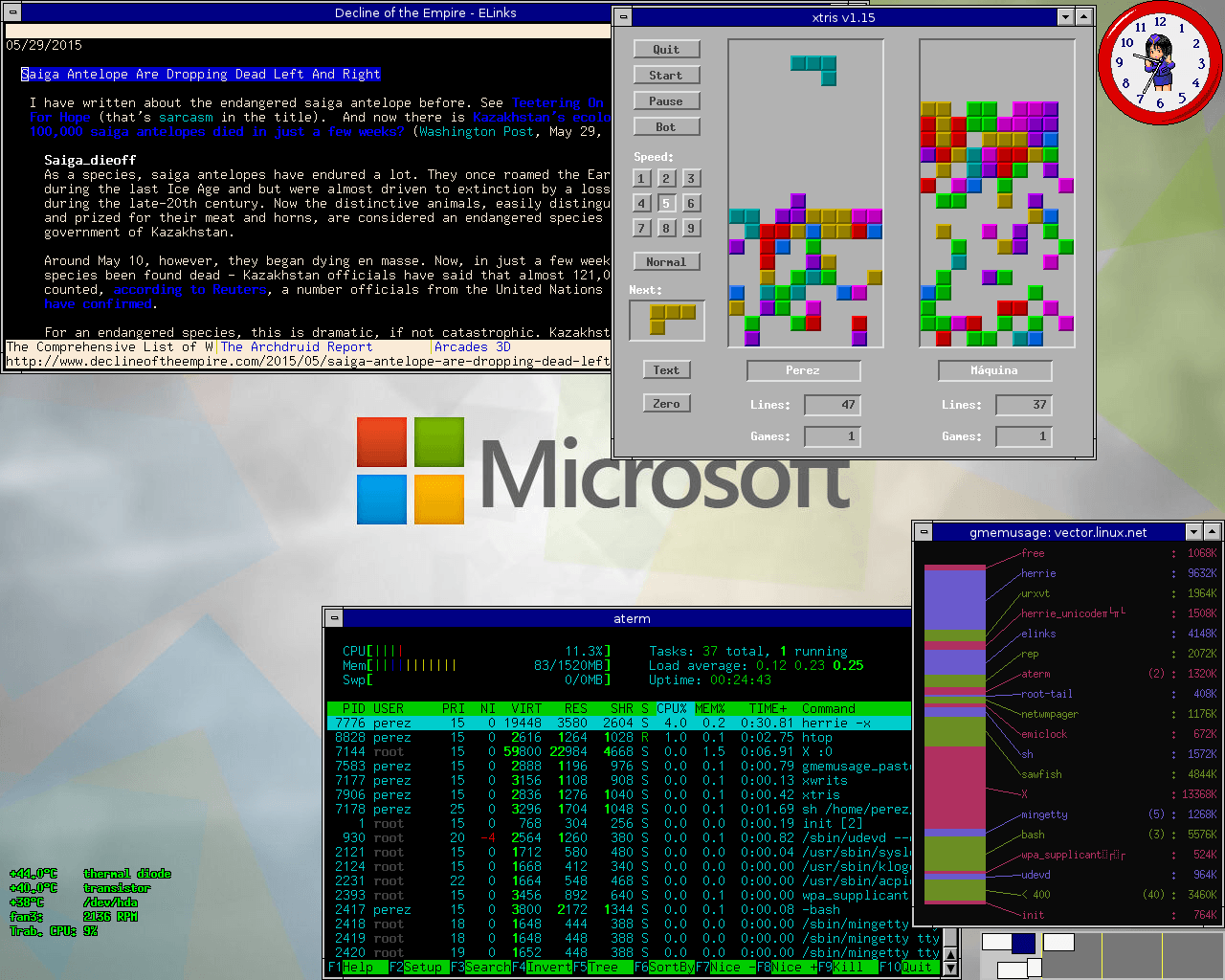Click the Perez player name field
Screen dimensions: 1225x980
[x=803, y=370]
